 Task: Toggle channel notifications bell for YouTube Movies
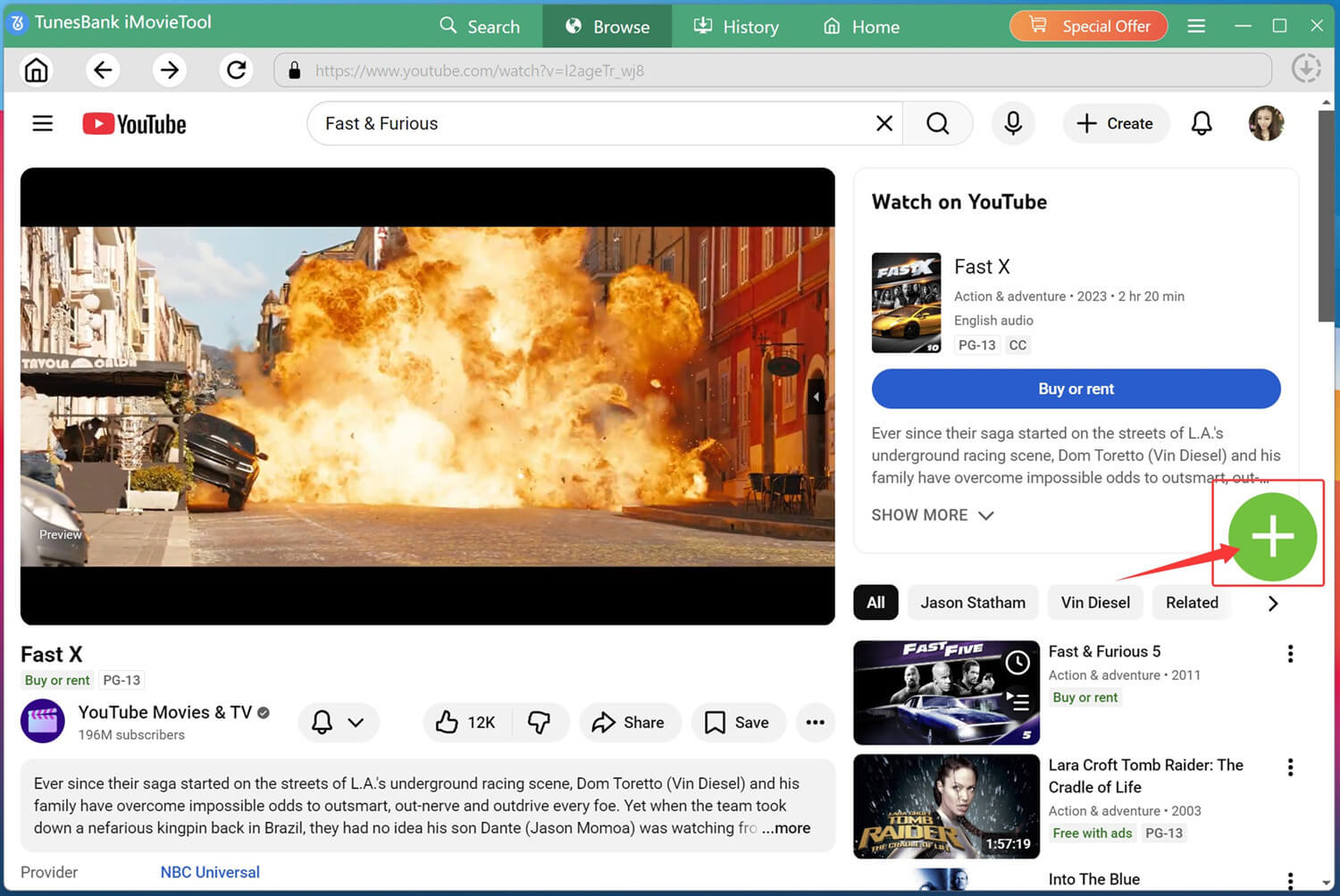click(322, 722)
